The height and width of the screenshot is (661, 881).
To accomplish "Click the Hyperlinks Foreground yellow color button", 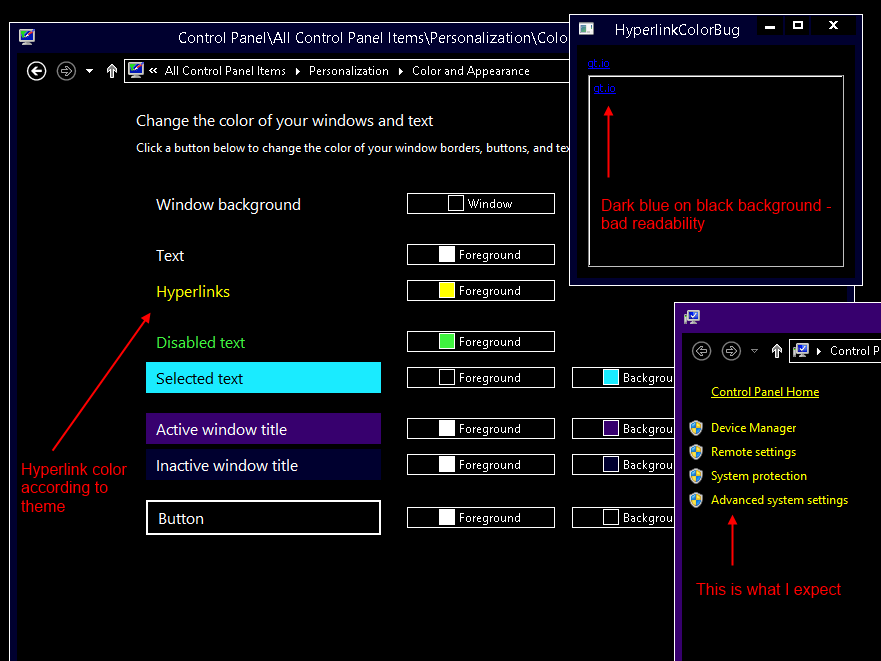I will click(x=481, y=291).
